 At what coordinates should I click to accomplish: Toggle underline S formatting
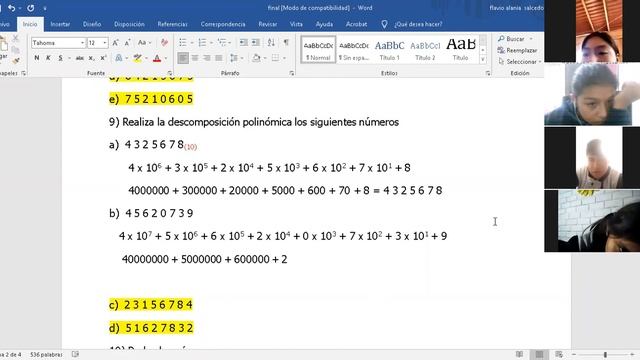point(60,58)
